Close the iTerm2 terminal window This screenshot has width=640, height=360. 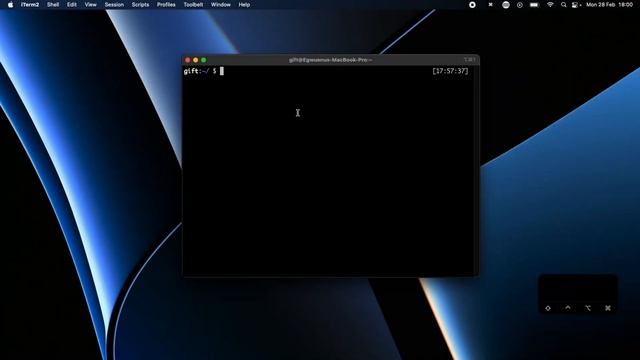[x=188, y=60]
